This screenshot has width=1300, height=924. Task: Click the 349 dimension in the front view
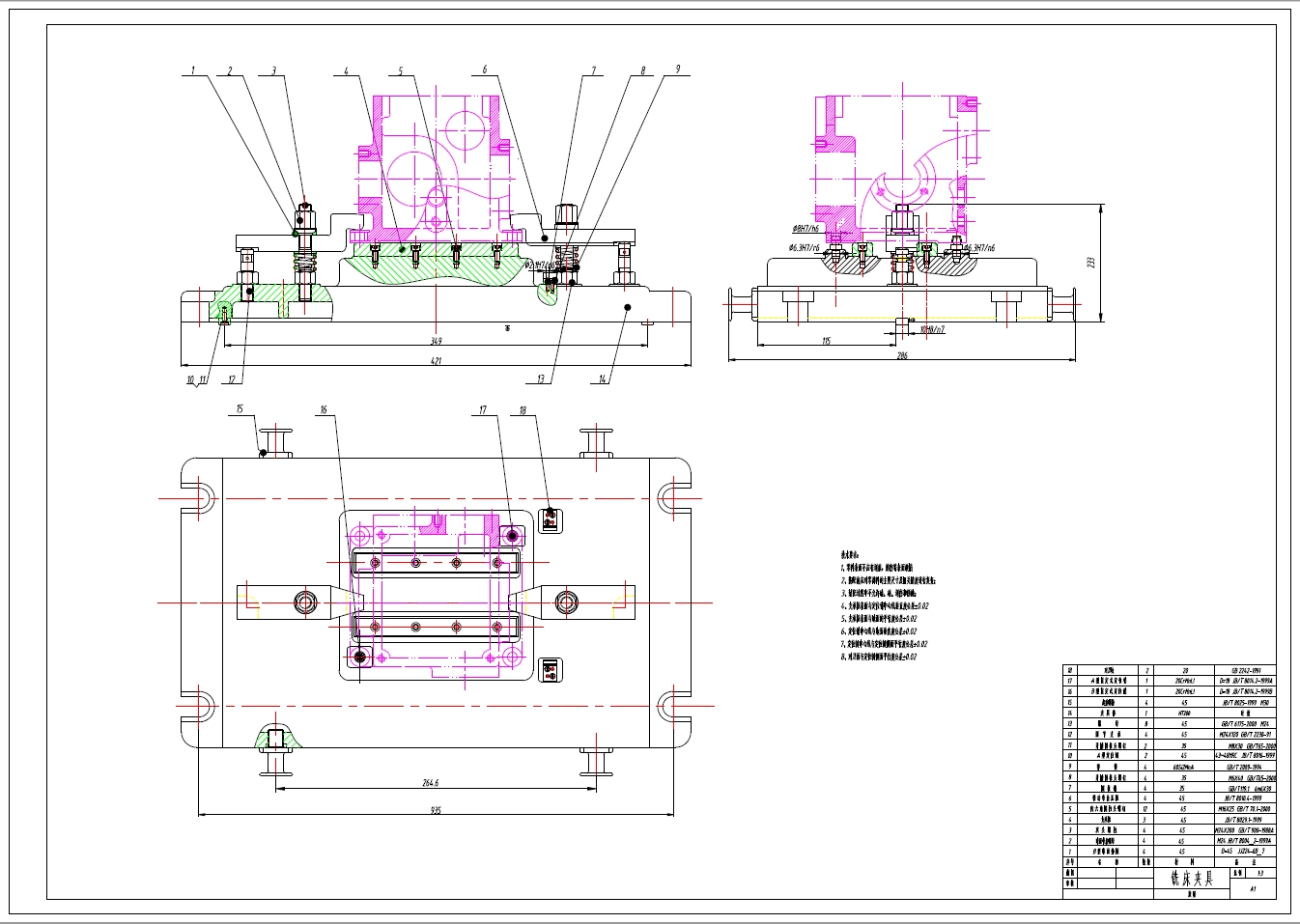pyautogui.click(x=437, y=341)
